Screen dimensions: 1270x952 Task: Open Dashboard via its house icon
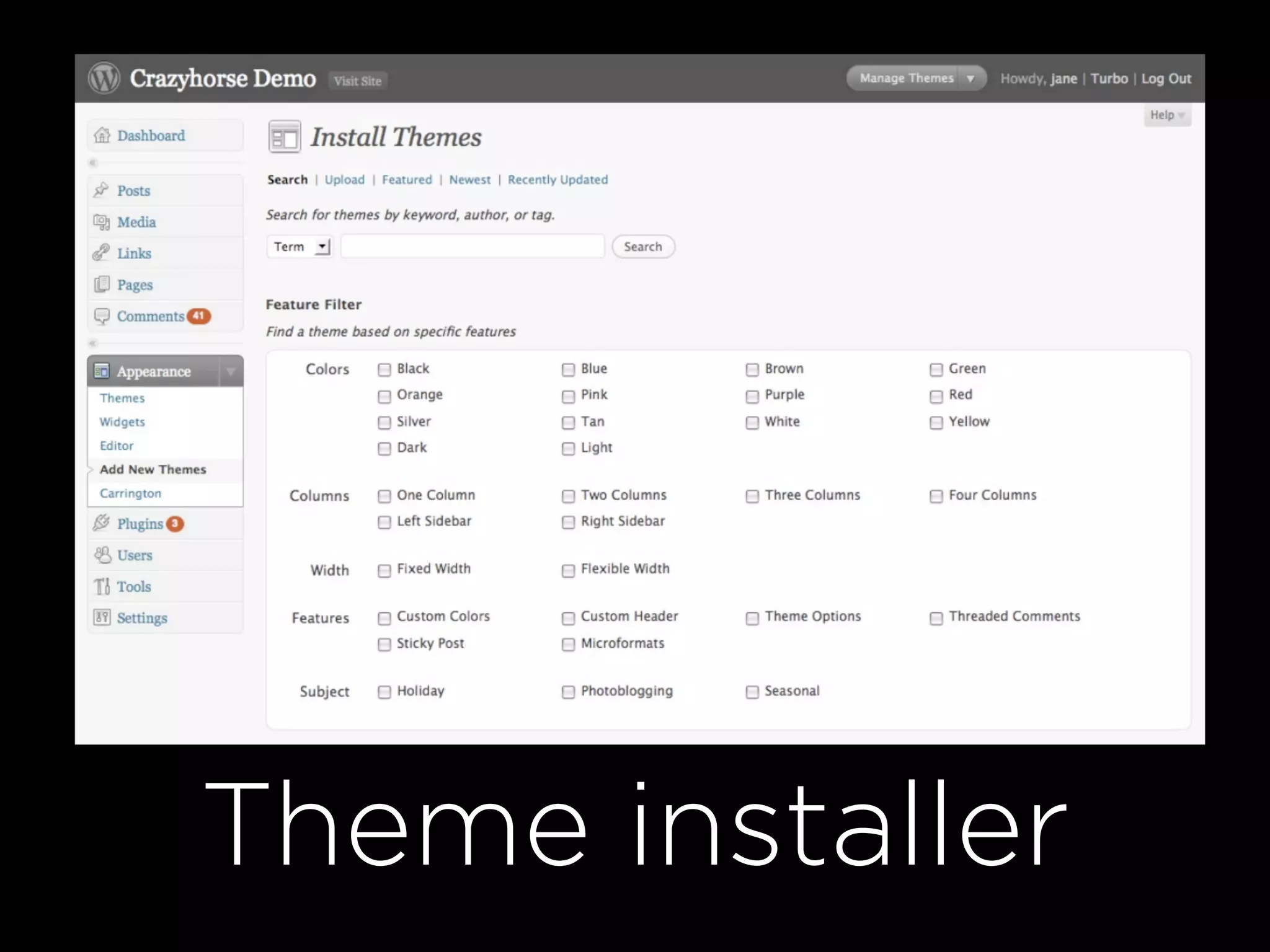pos(102,135)
